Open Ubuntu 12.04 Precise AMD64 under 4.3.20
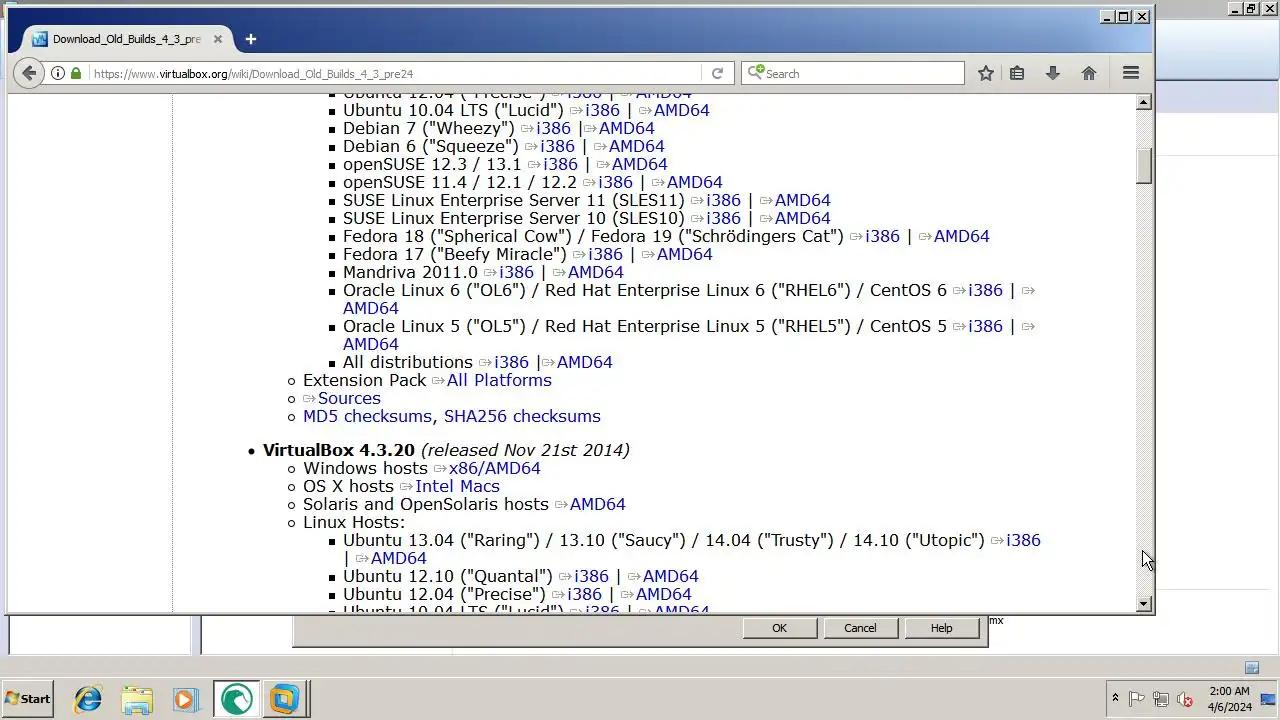This screenshot has width=1280, height=720. 663,594
